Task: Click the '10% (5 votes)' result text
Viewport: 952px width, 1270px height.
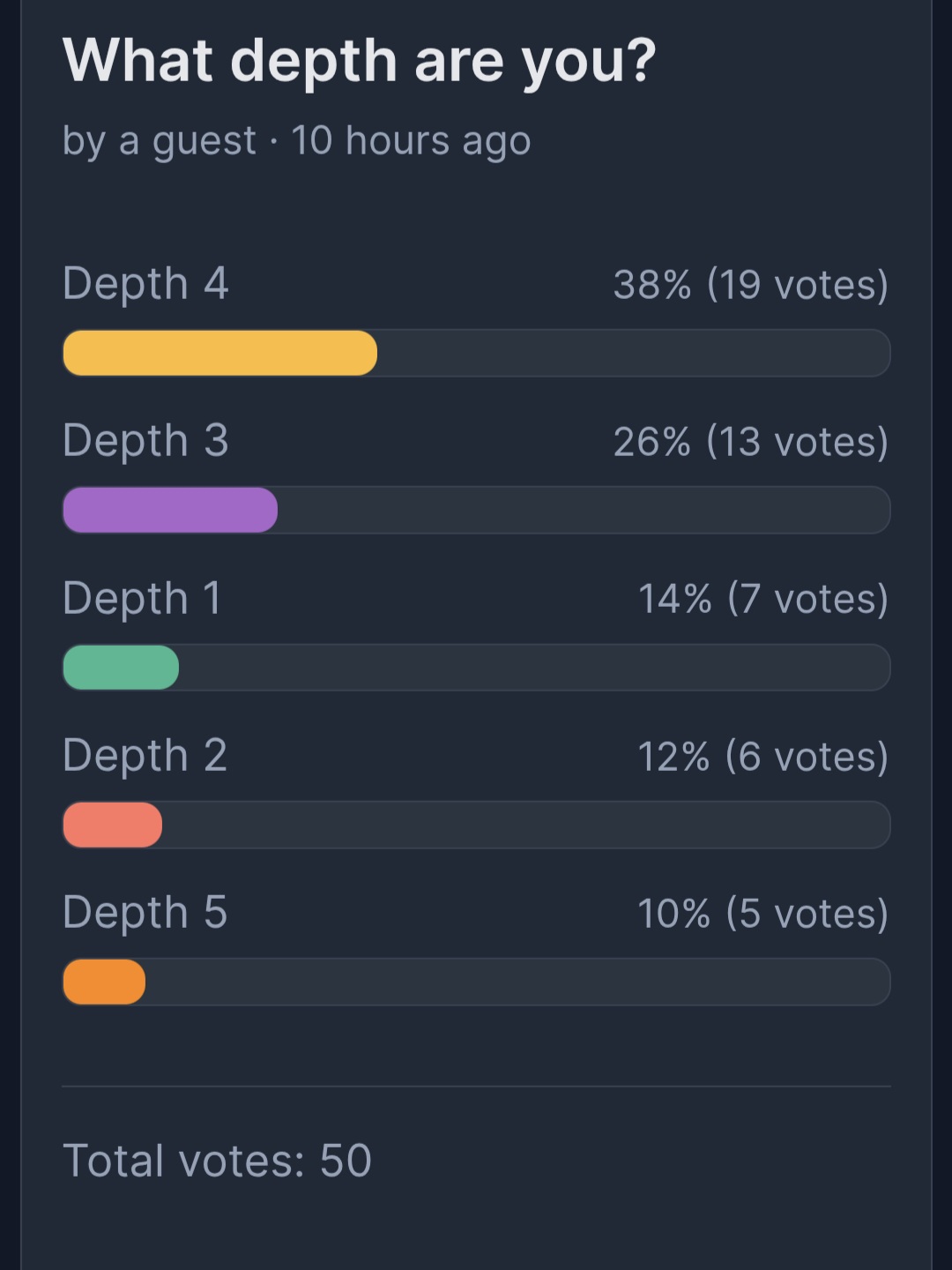Action: pyautogui.click(x=763, y=914)
